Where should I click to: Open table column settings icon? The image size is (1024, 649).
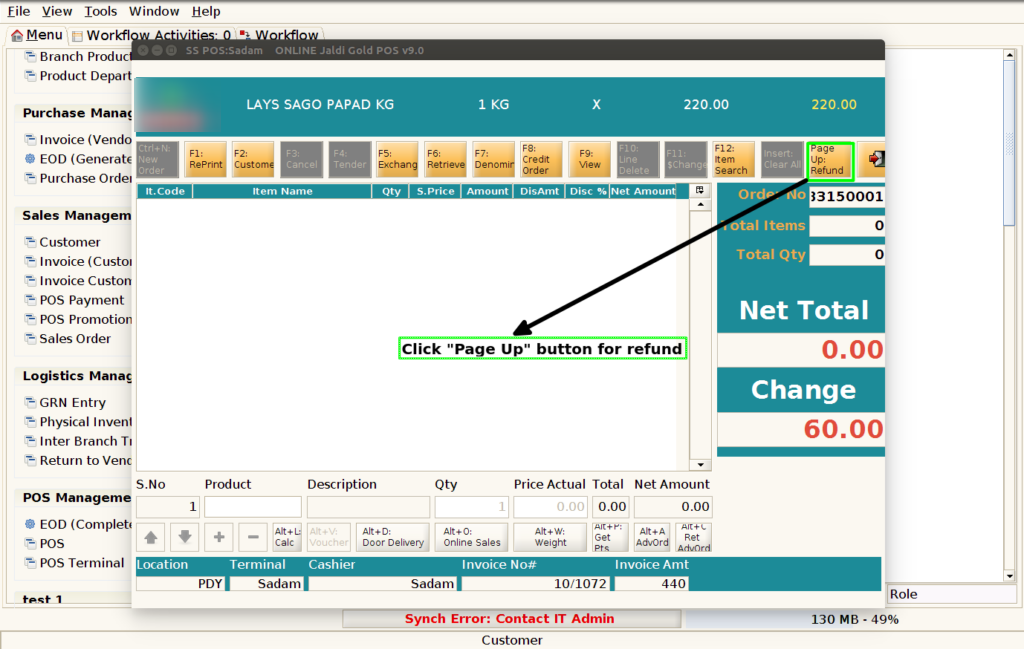(699, 191)
